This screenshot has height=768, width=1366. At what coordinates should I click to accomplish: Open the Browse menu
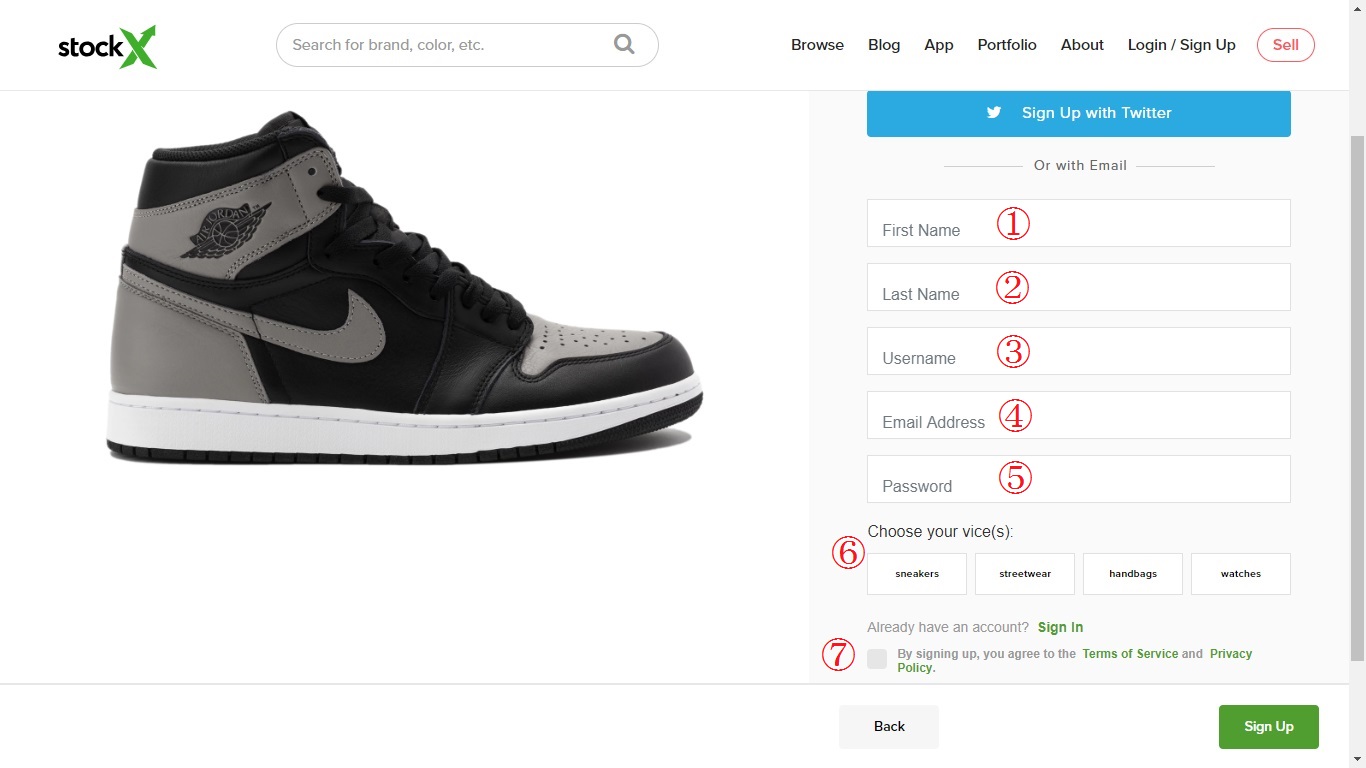[817, 45]
